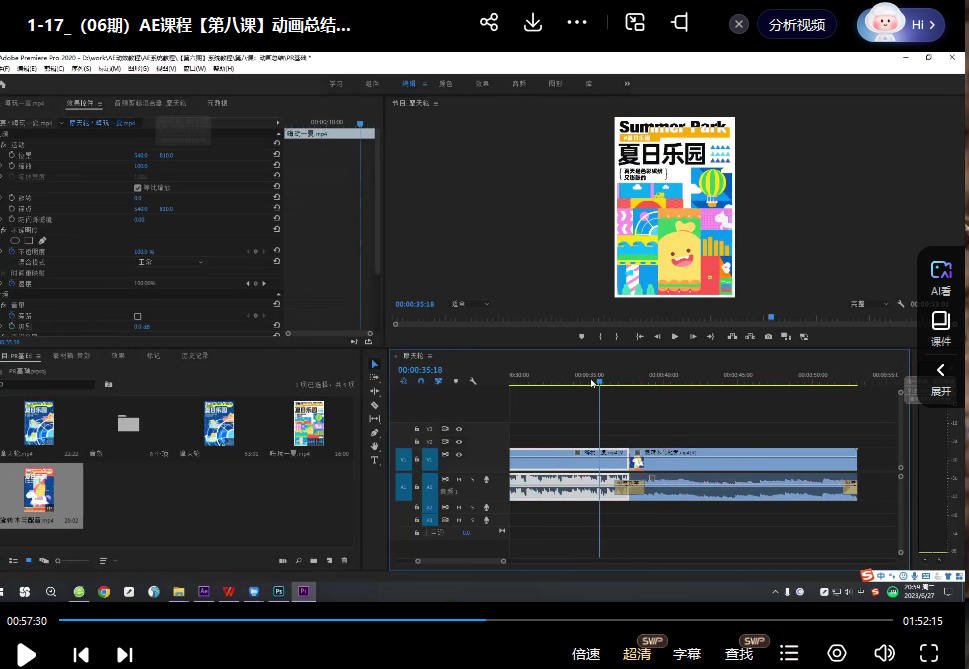Viewport: 969px width, 669px height.
Task: Toggle V1 track eye visibility
Action: [x=459, y=455]
